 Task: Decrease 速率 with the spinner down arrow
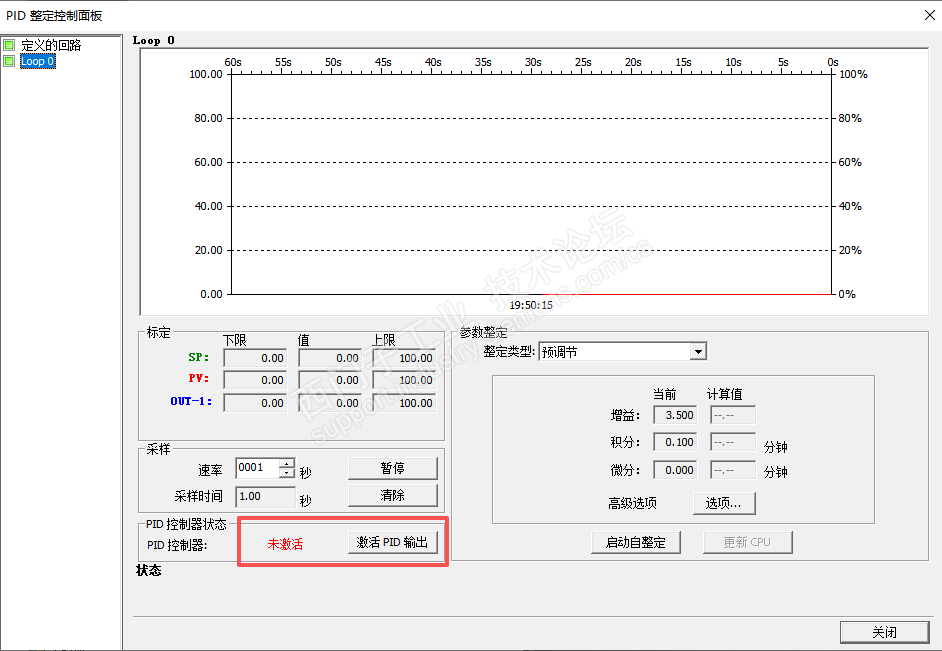point(287,473)
